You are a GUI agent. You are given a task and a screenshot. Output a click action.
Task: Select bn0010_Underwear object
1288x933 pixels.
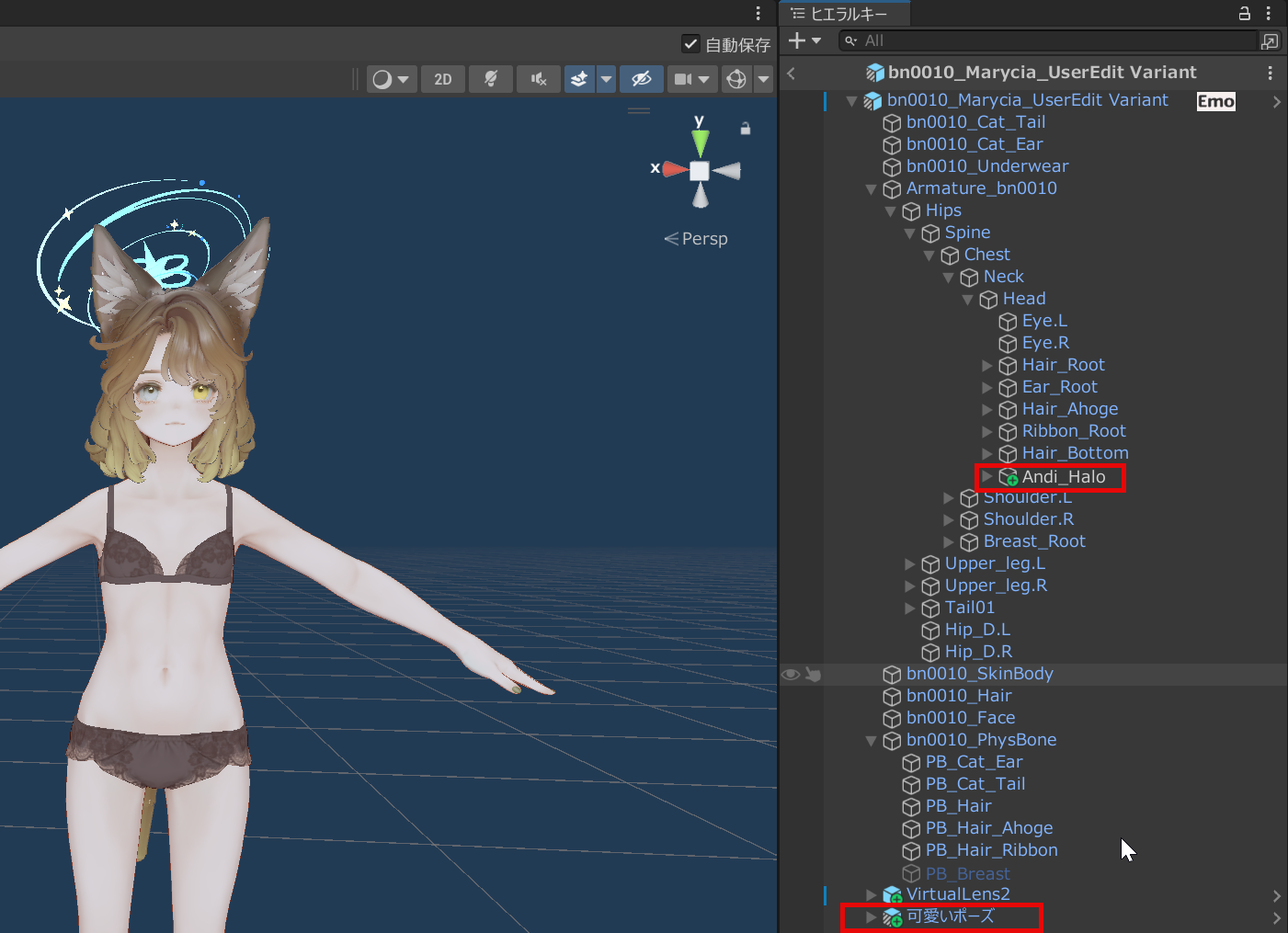[x=987, y=166]
